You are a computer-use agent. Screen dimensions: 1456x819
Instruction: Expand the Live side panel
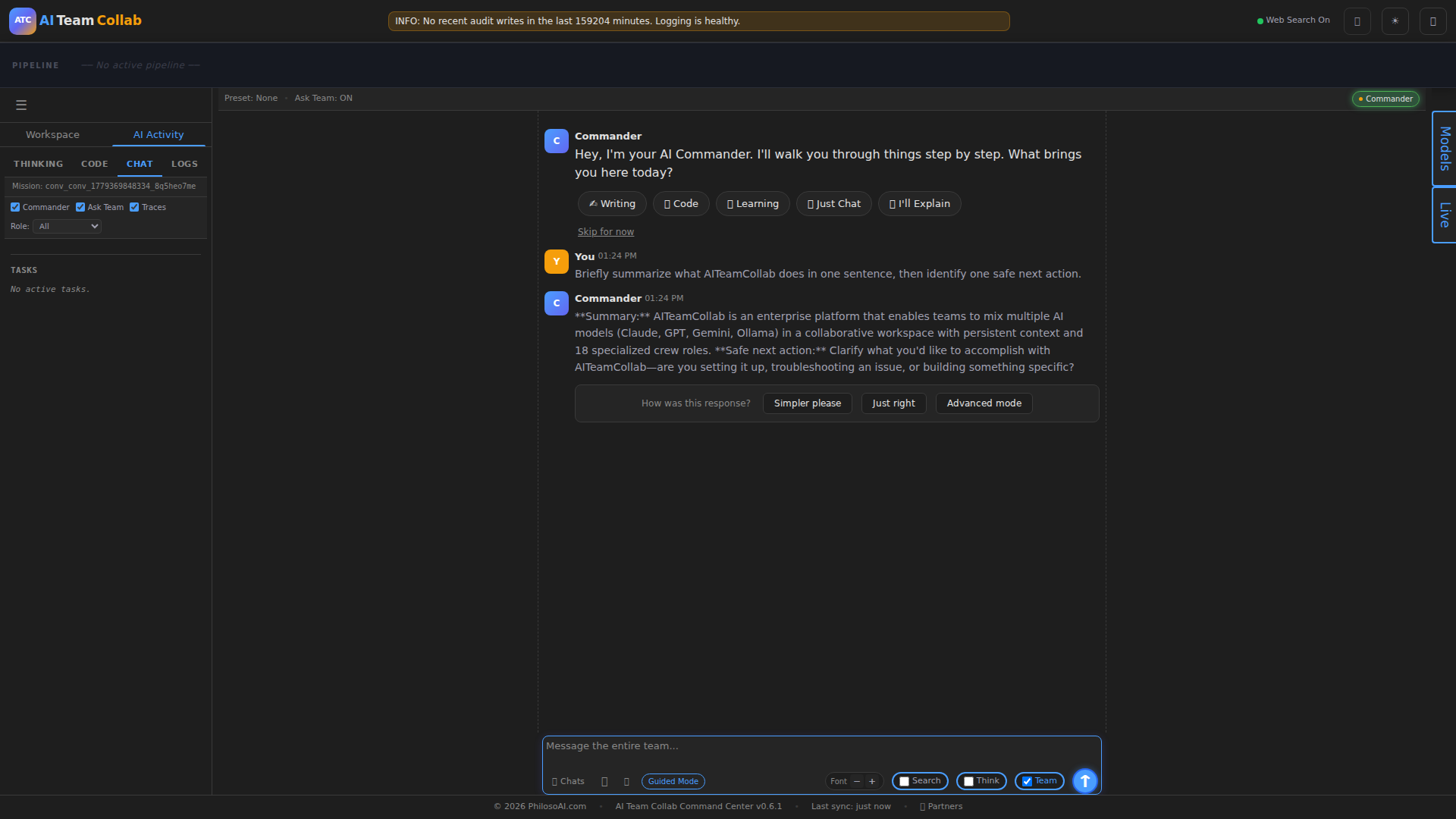pos(1444,215)
